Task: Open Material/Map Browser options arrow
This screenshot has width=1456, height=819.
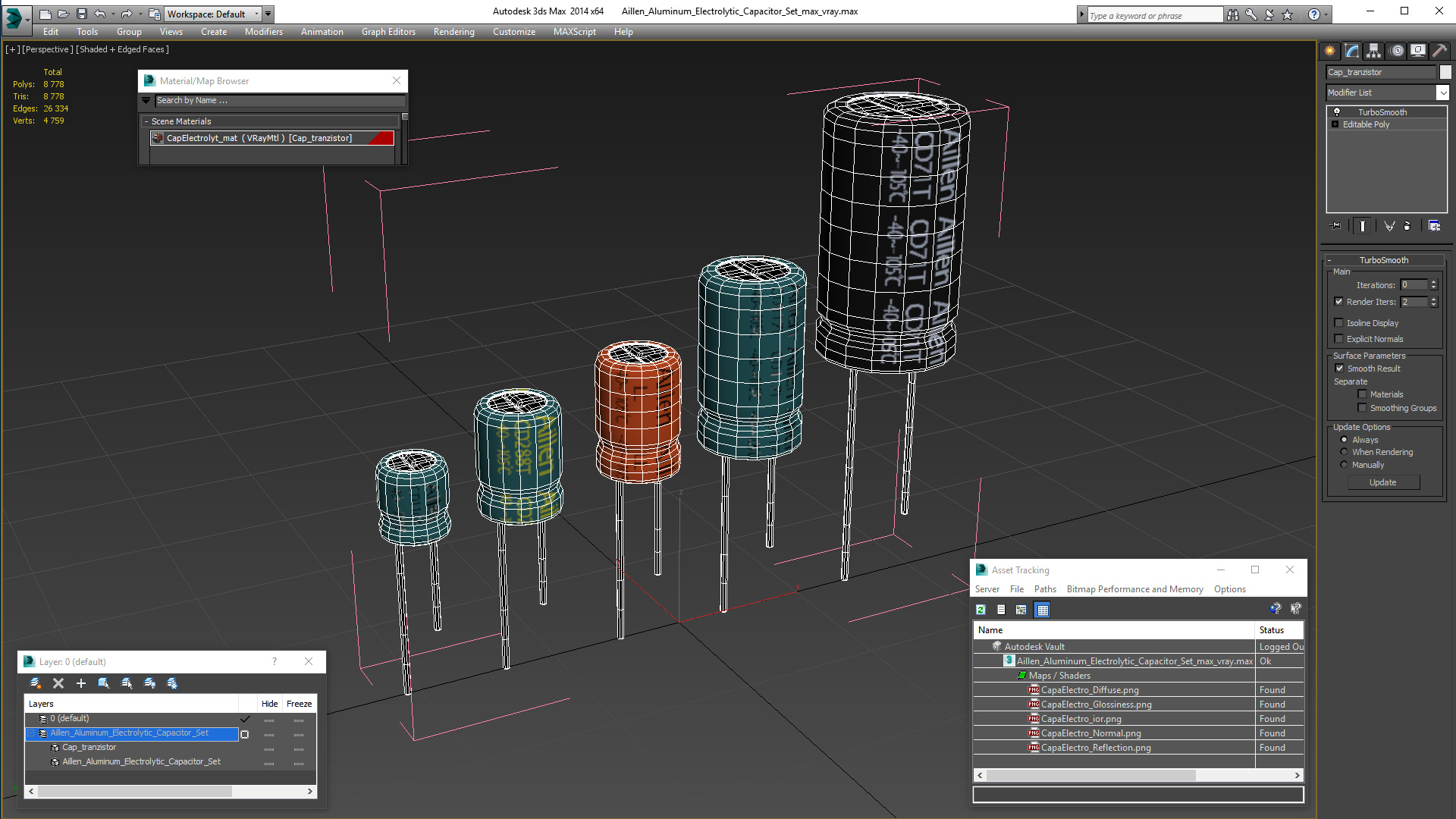Action: point(146,100)
